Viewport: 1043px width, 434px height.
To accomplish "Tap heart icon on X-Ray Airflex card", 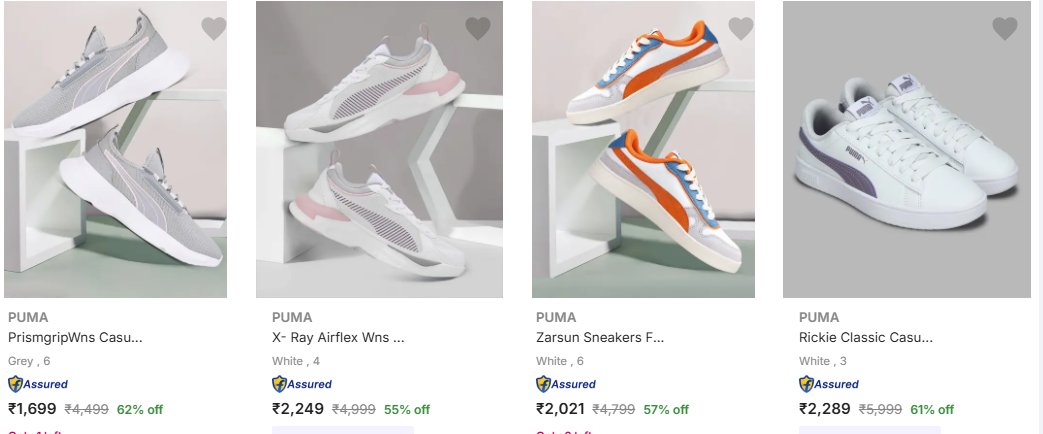I will point(478,29).
